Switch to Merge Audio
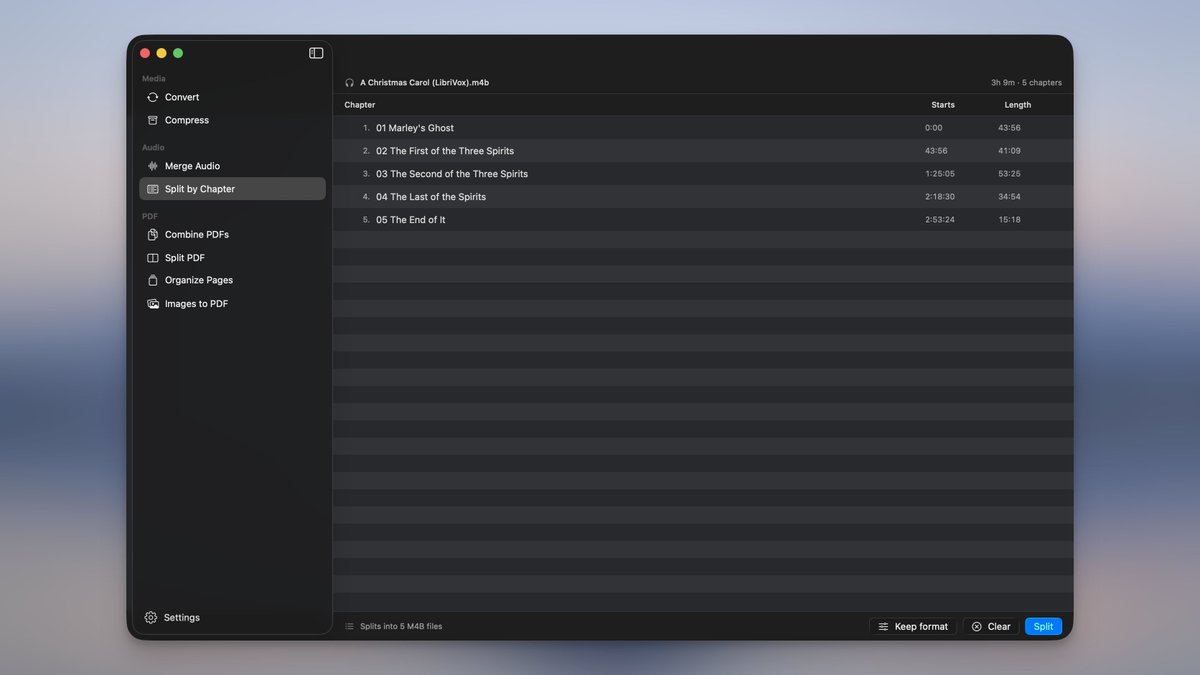This screenshot has height=675, width=1200. pyautogui.click(x=232, y=166)
